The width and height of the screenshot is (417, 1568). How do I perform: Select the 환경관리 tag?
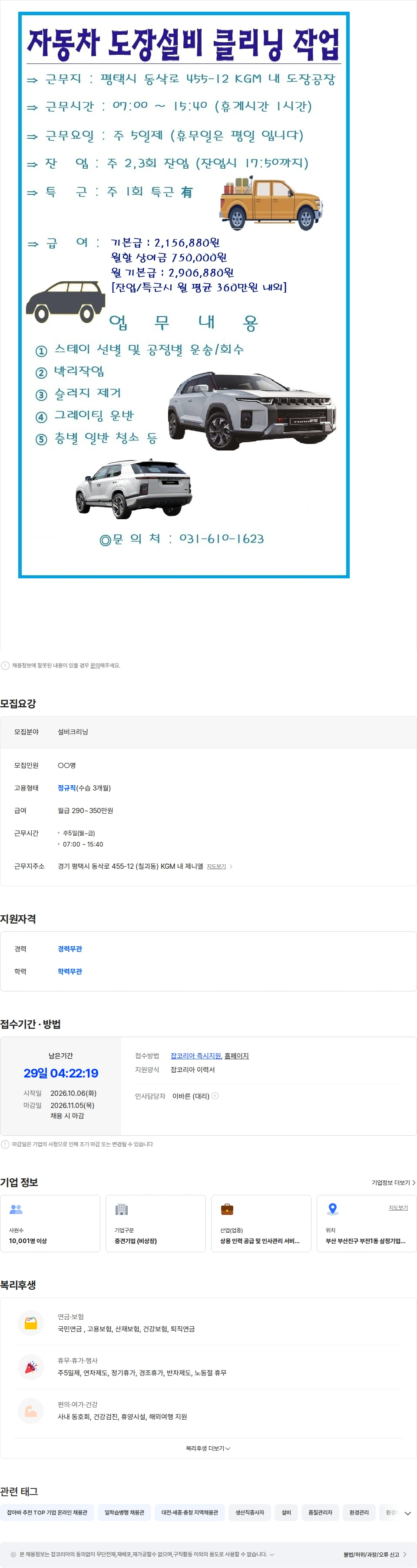[359, 1512]
